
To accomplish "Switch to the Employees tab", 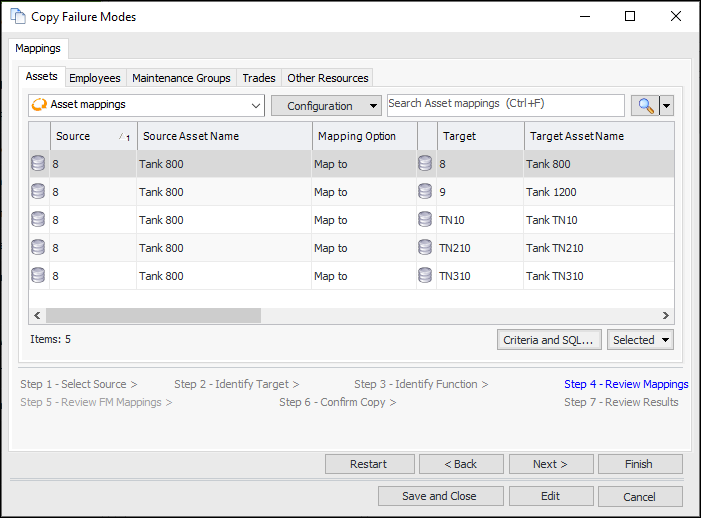I will point(95,78).
